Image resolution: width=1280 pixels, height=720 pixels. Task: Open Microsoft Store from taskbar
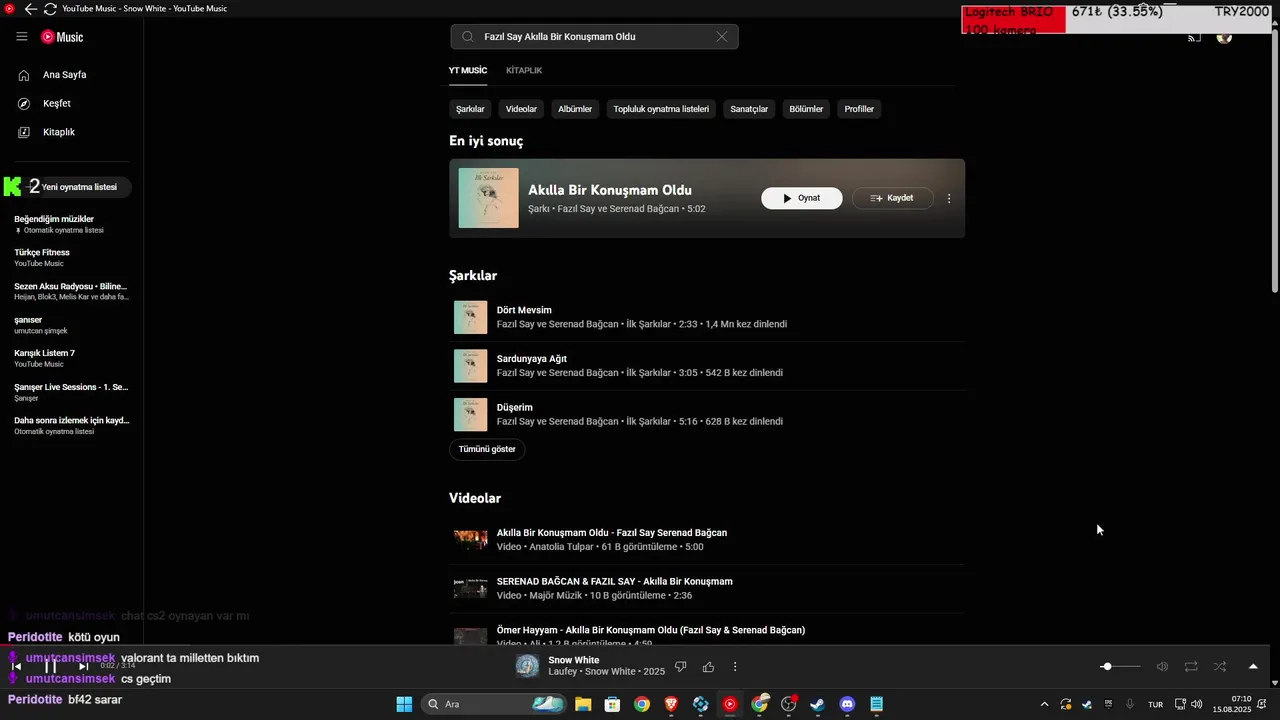click(612, 704)
